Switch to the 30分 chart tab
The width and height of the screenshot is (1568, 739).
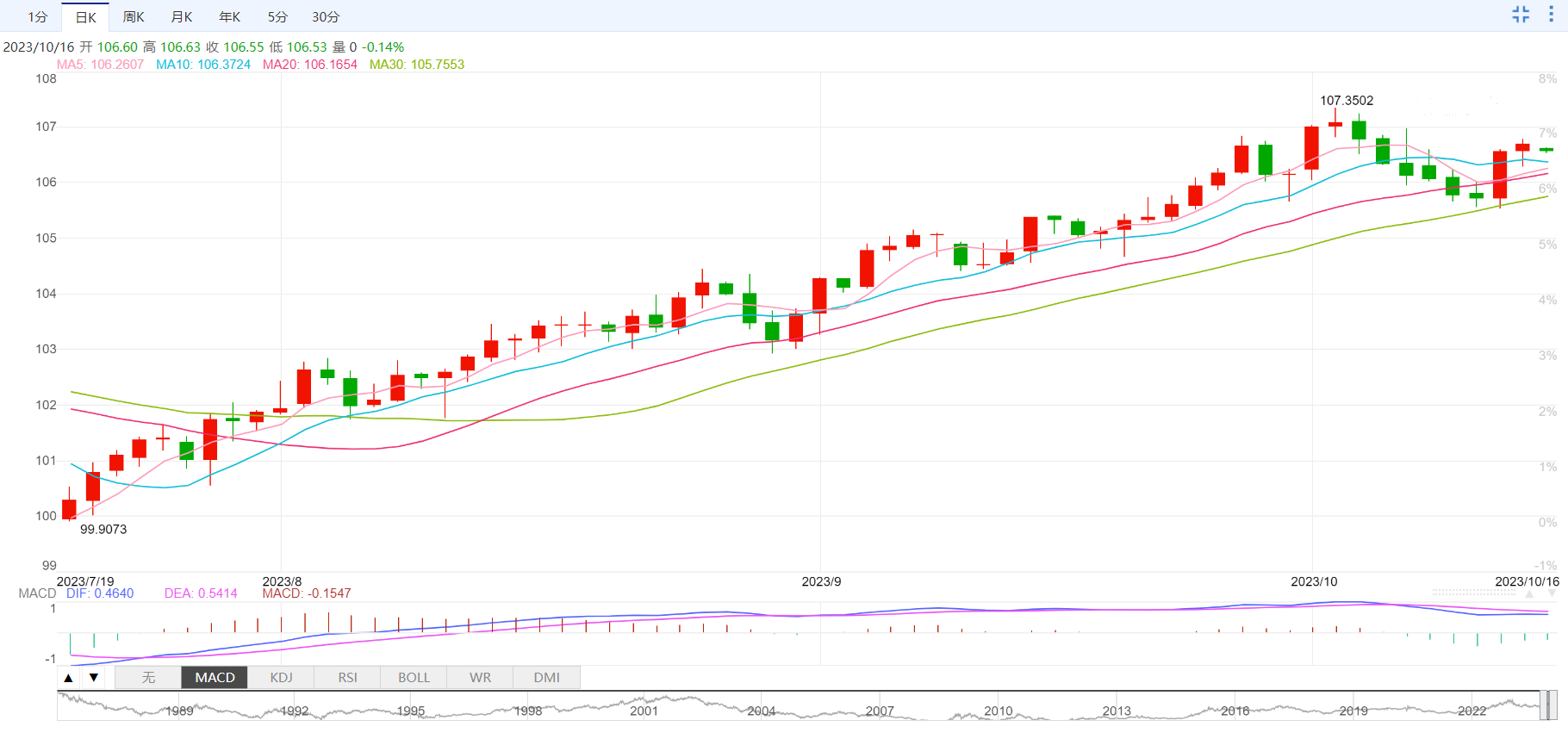coord(326,16)
